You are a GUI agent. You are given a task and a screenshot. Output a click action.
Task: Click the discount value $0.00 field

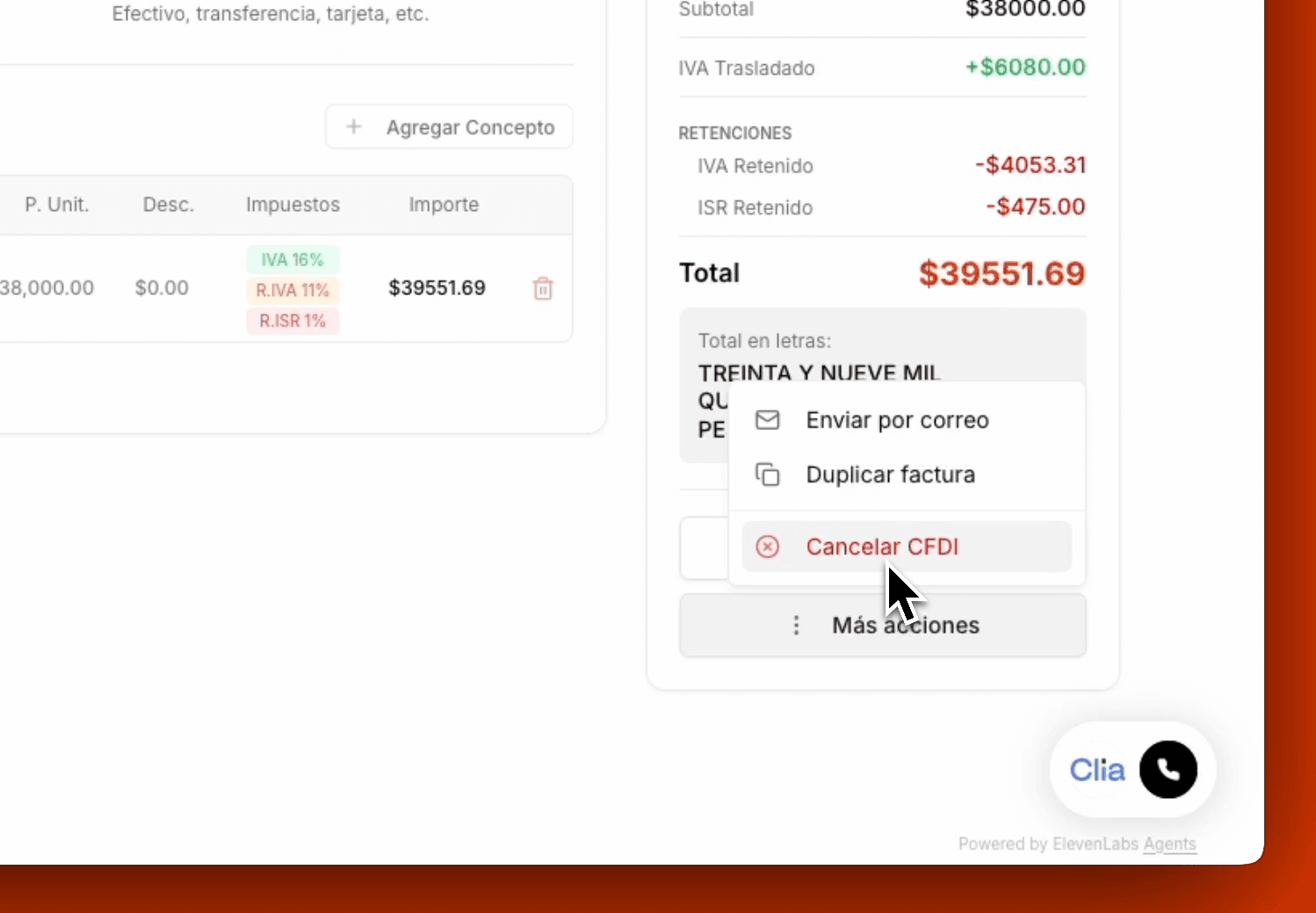tap(162, 287)
